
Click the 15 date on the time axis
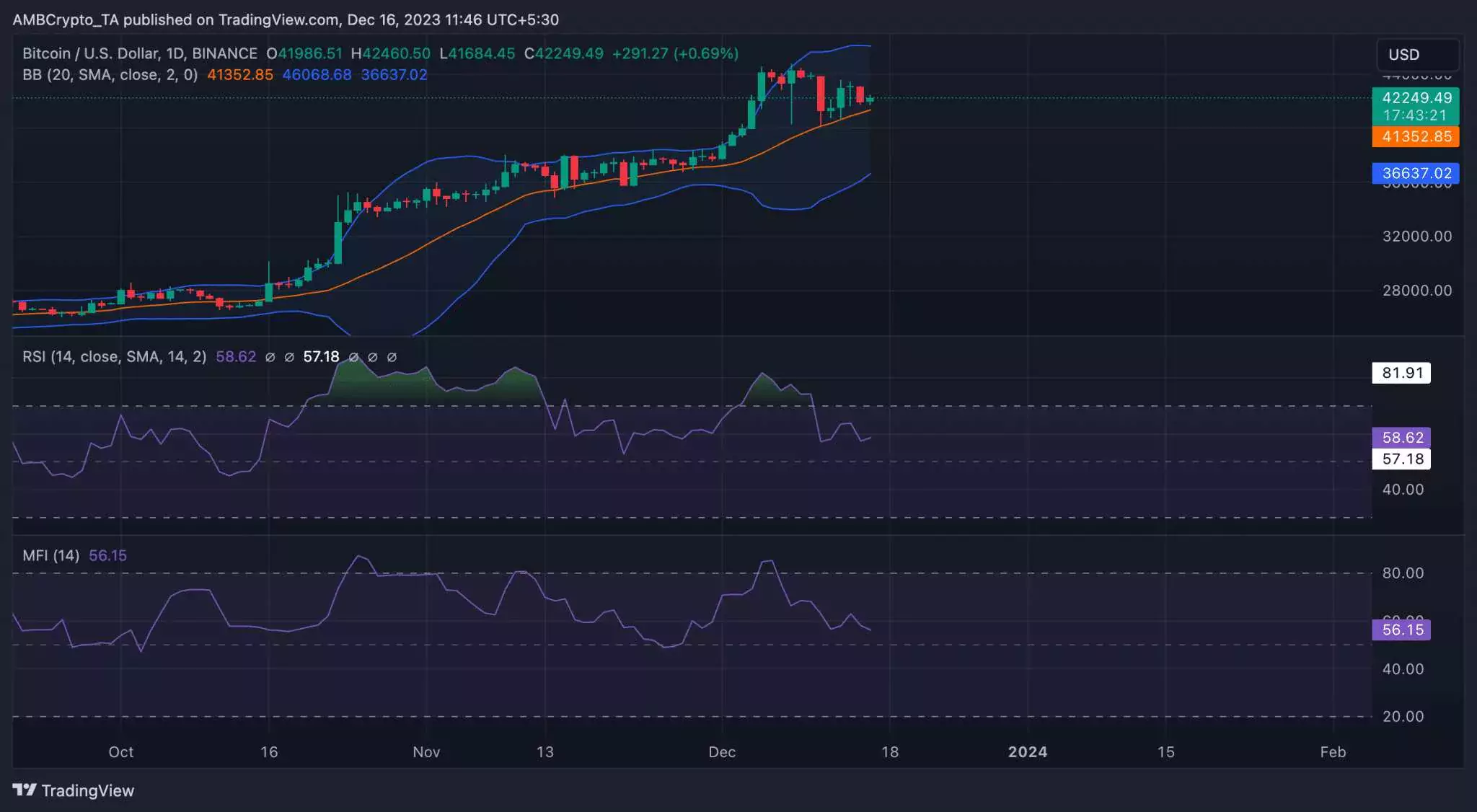point(1166,752)
